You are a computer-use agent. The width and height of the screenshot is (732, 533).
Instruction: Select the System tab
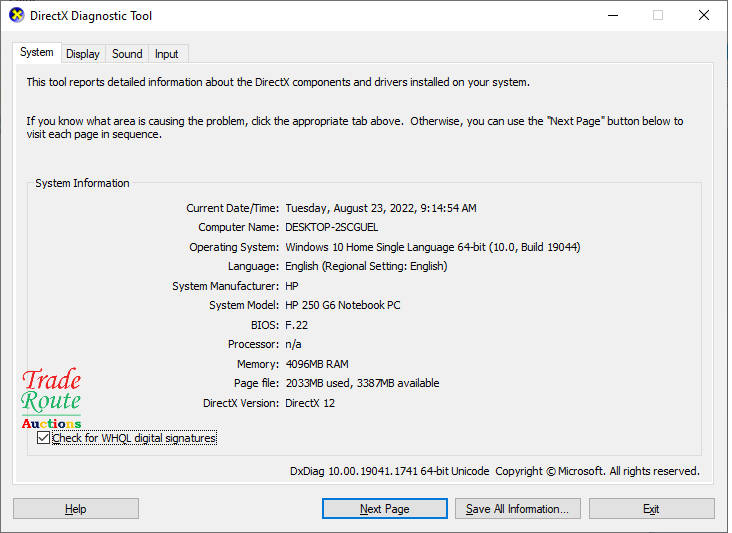37,53
